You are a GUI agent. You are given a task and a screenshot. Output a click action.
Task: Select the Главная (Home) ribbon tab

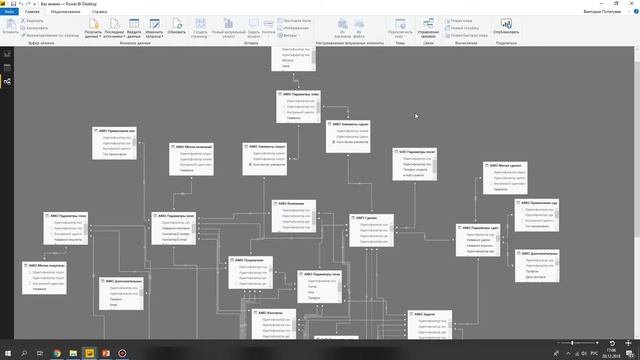tap(32, 11)
